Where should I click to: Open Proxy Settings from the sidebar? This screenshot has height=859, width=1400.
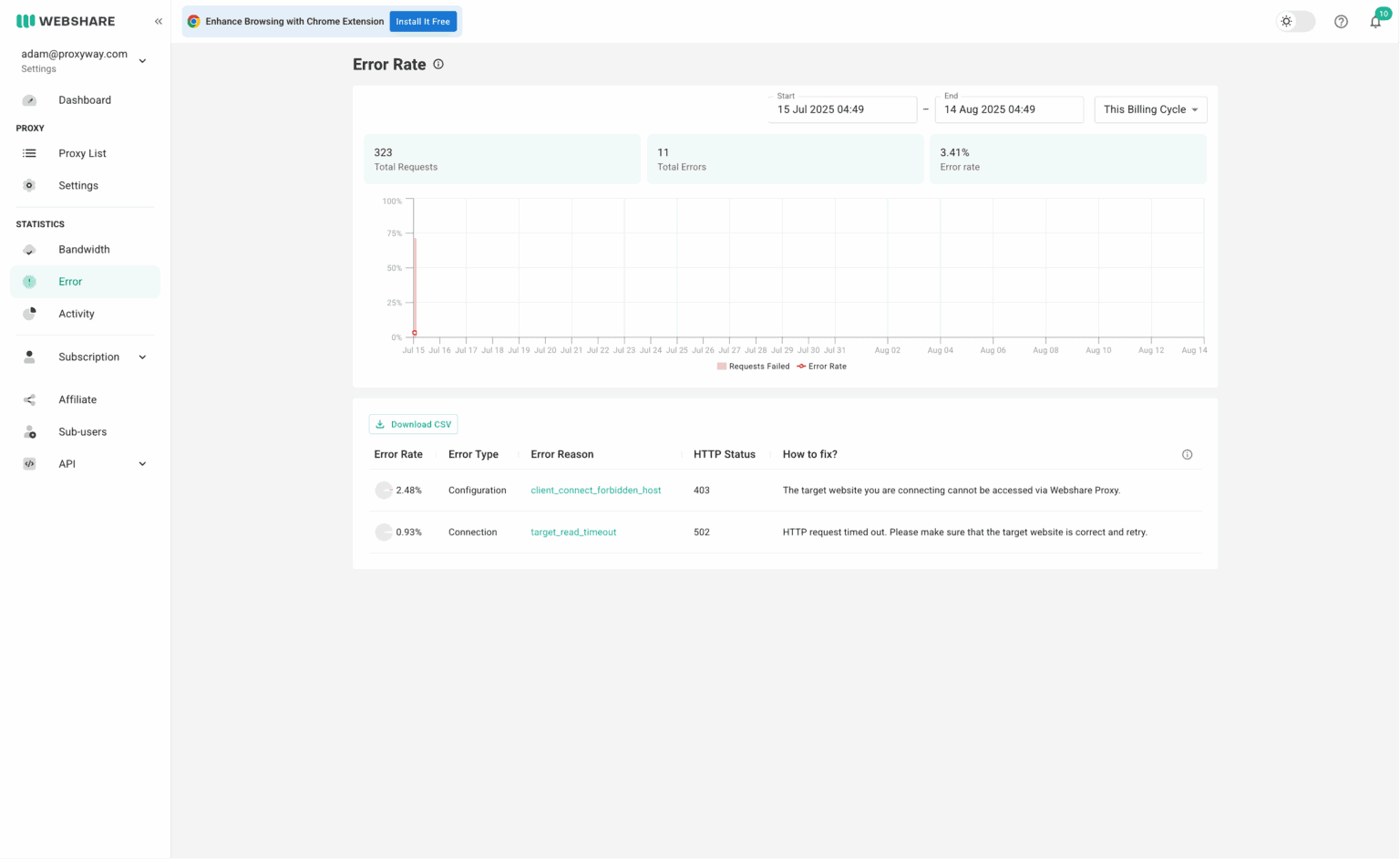pos(78,185)
